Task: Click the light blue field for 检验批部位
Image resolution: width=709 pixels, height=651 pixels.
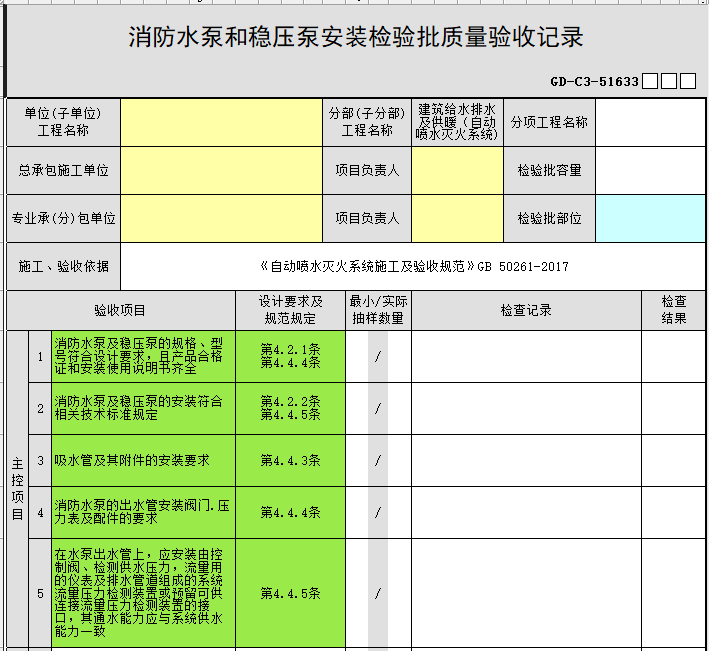Action: click(651, 218)
